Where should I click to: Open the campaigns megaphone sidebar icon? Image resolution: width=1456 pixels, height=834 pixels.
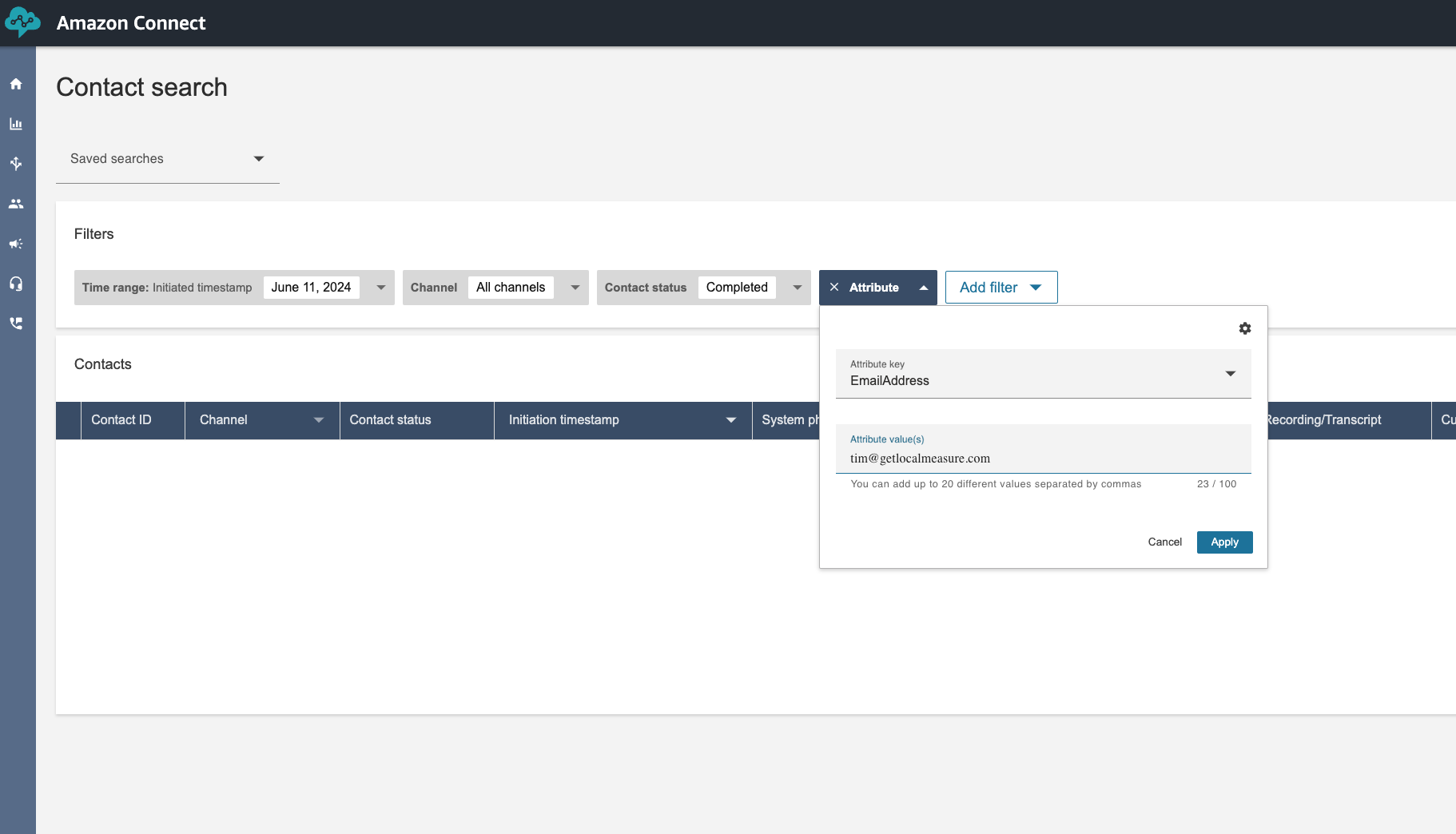point(16,244)
